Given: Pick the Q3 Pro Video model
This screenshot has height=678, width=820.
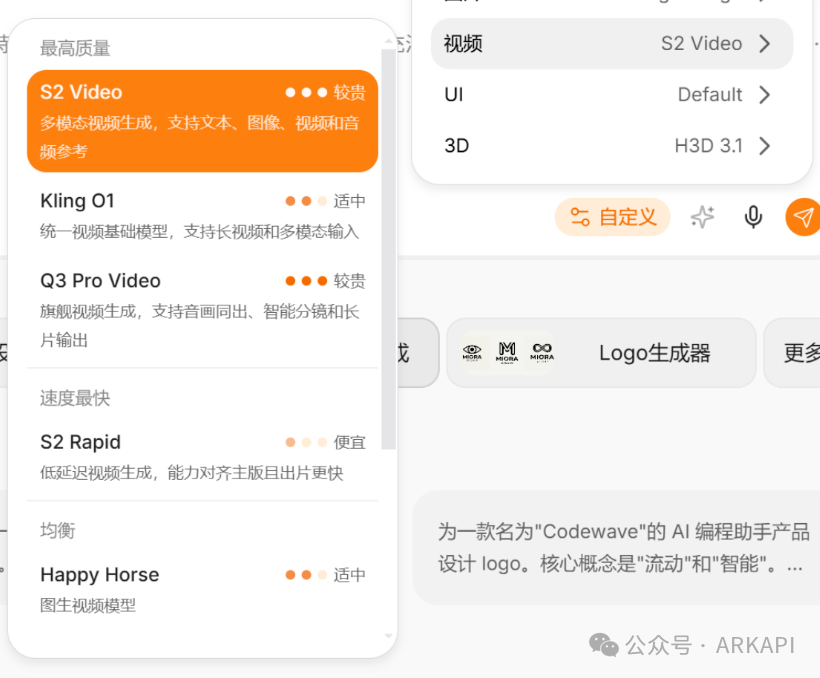Looking at the screenshot, I should pos(202,310).
